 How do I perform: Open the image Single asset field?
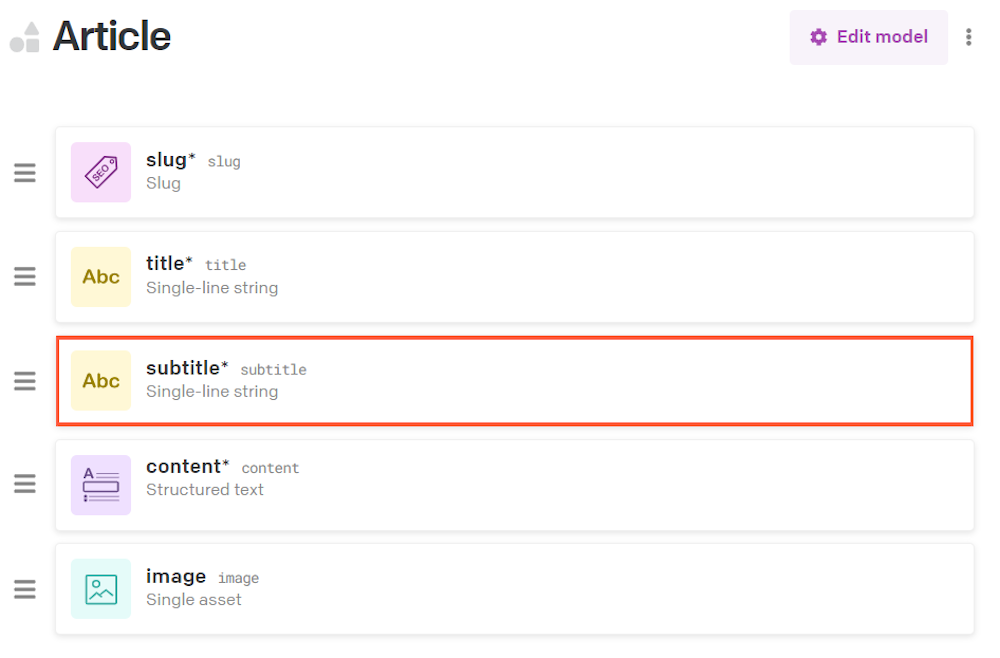515,589
